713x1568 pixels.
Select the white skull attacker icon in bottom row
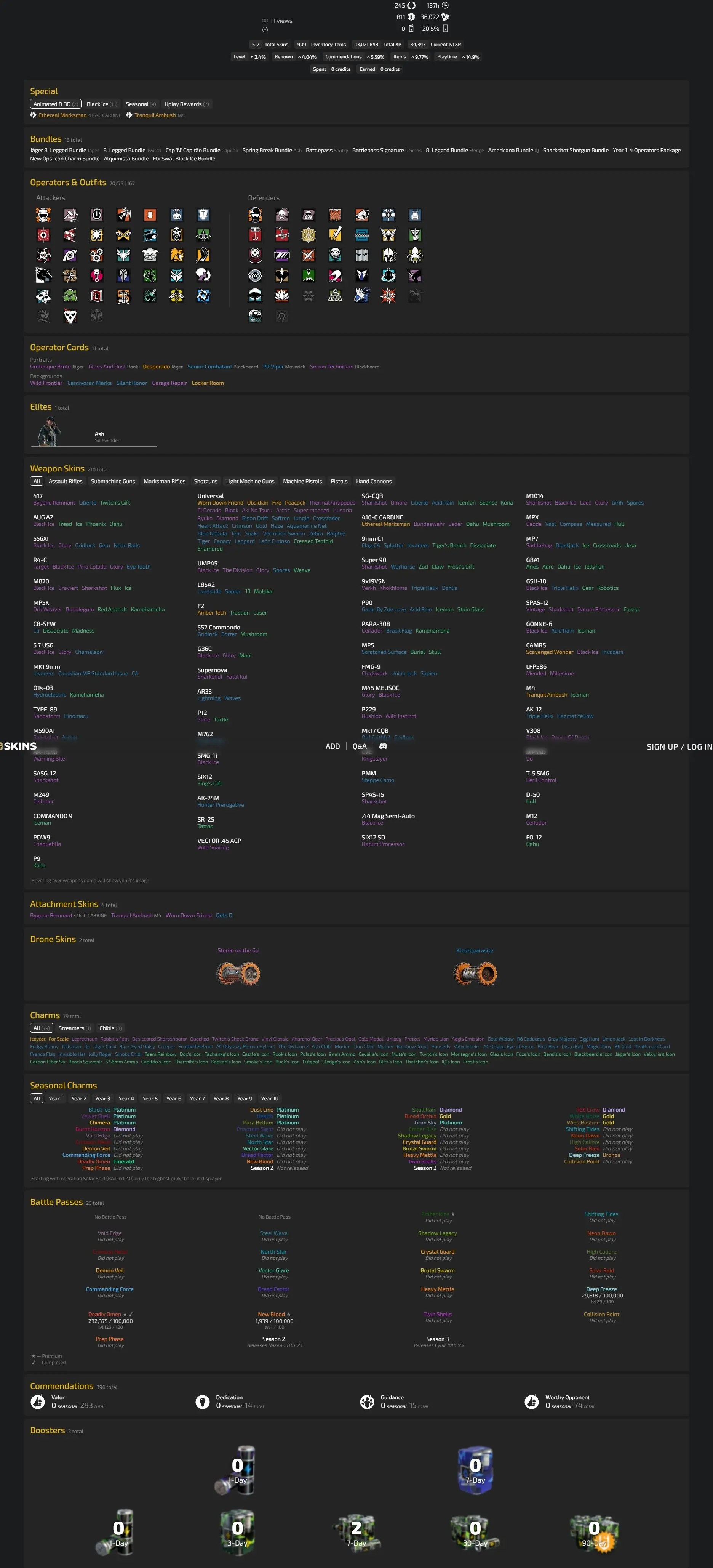pos(70,315)
